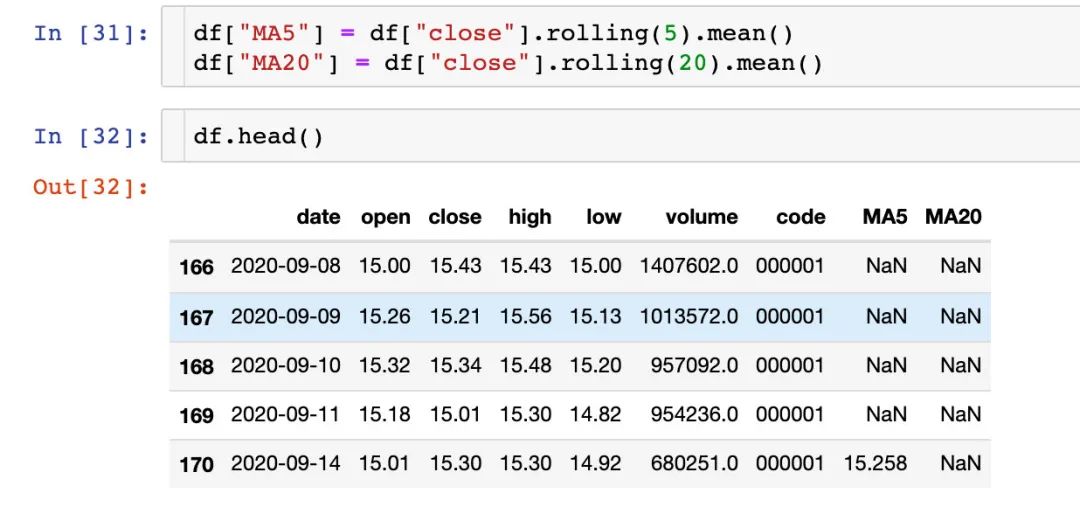1080x514 pixels.
Task: Click volume value 1407602.0
Action: pos(689,266)
